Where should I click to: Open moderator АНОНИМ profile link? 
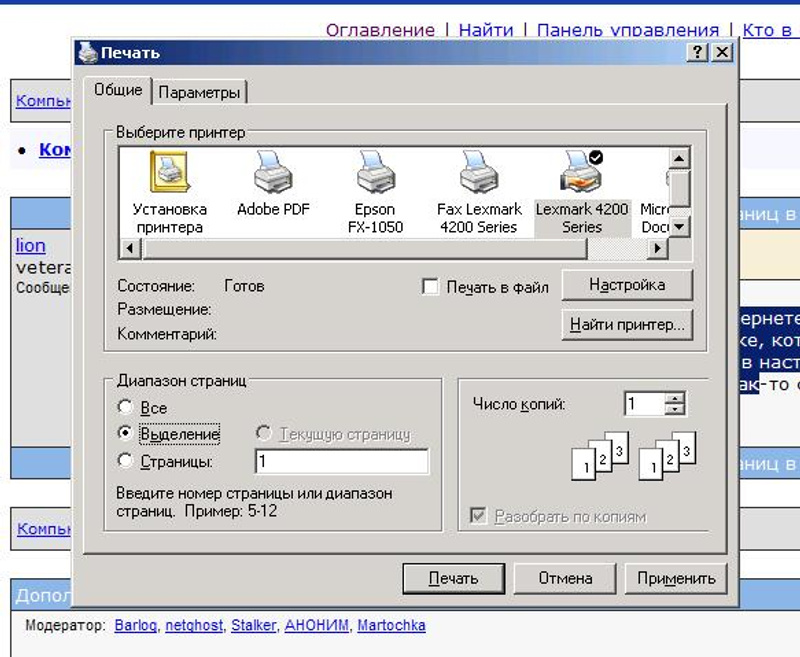tap(317, 625)
